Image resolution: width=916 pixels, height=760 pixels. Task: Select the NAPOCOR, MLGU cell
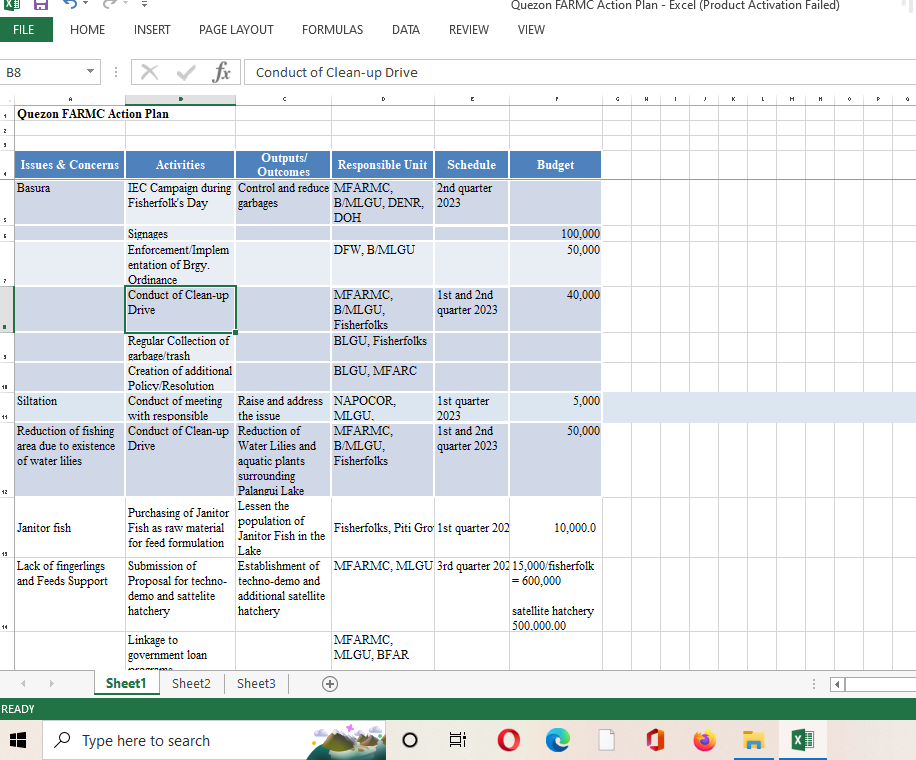[382, 407]
